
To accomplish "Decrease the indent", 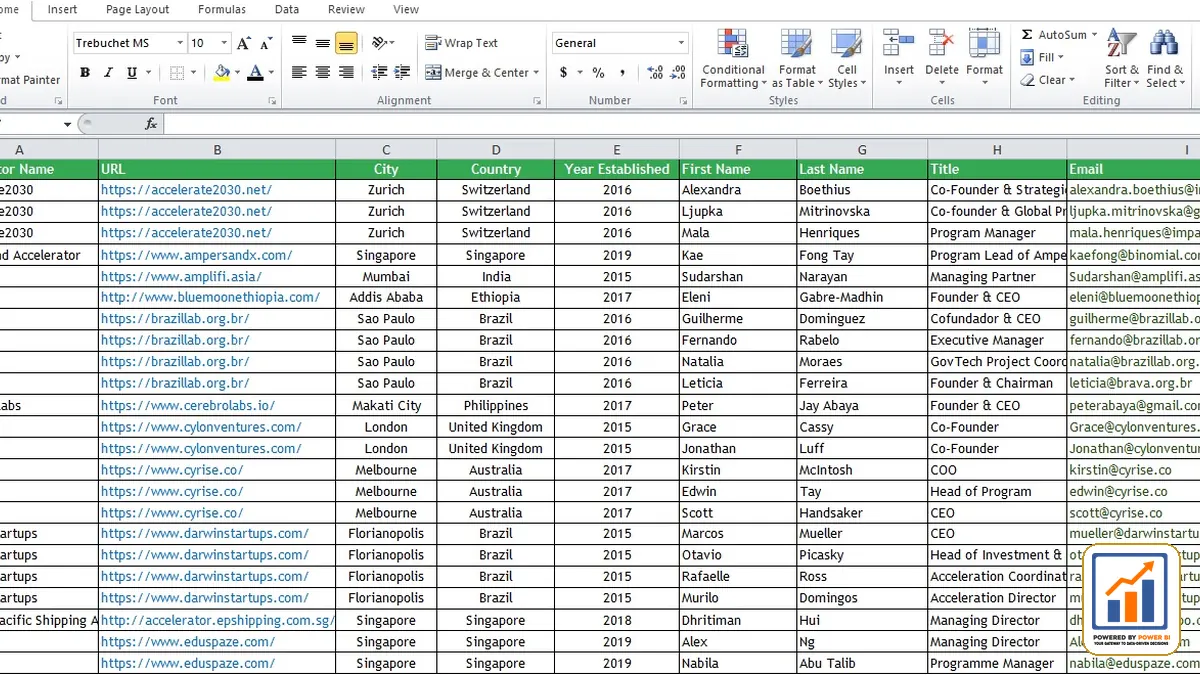I will [379, 73].
